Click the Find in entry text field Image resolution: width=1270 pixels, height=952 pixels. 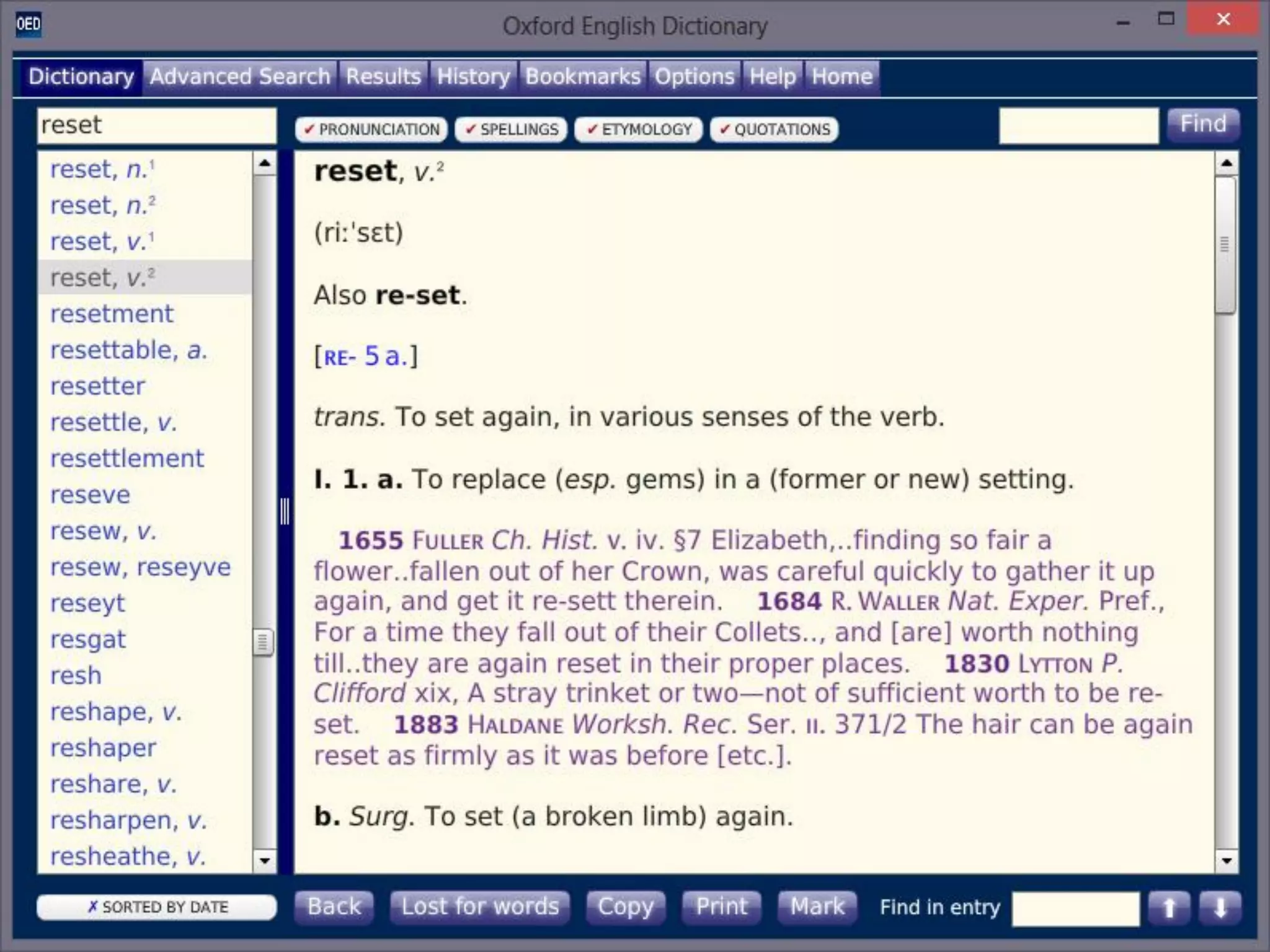[x=1075, y=909]
